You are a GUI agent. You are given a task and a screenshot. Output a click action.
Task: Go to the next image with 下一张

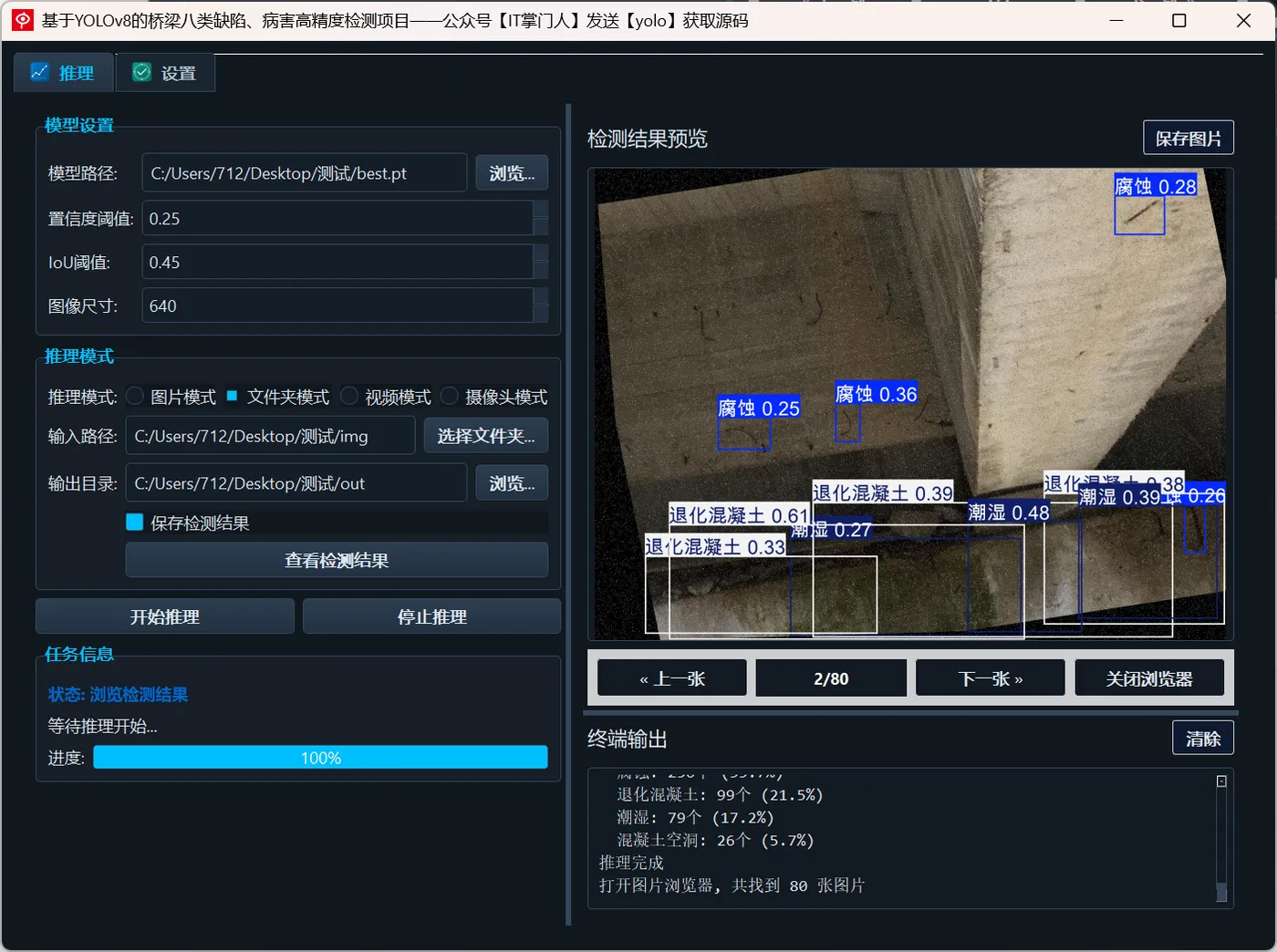click(x=991, y=678)
